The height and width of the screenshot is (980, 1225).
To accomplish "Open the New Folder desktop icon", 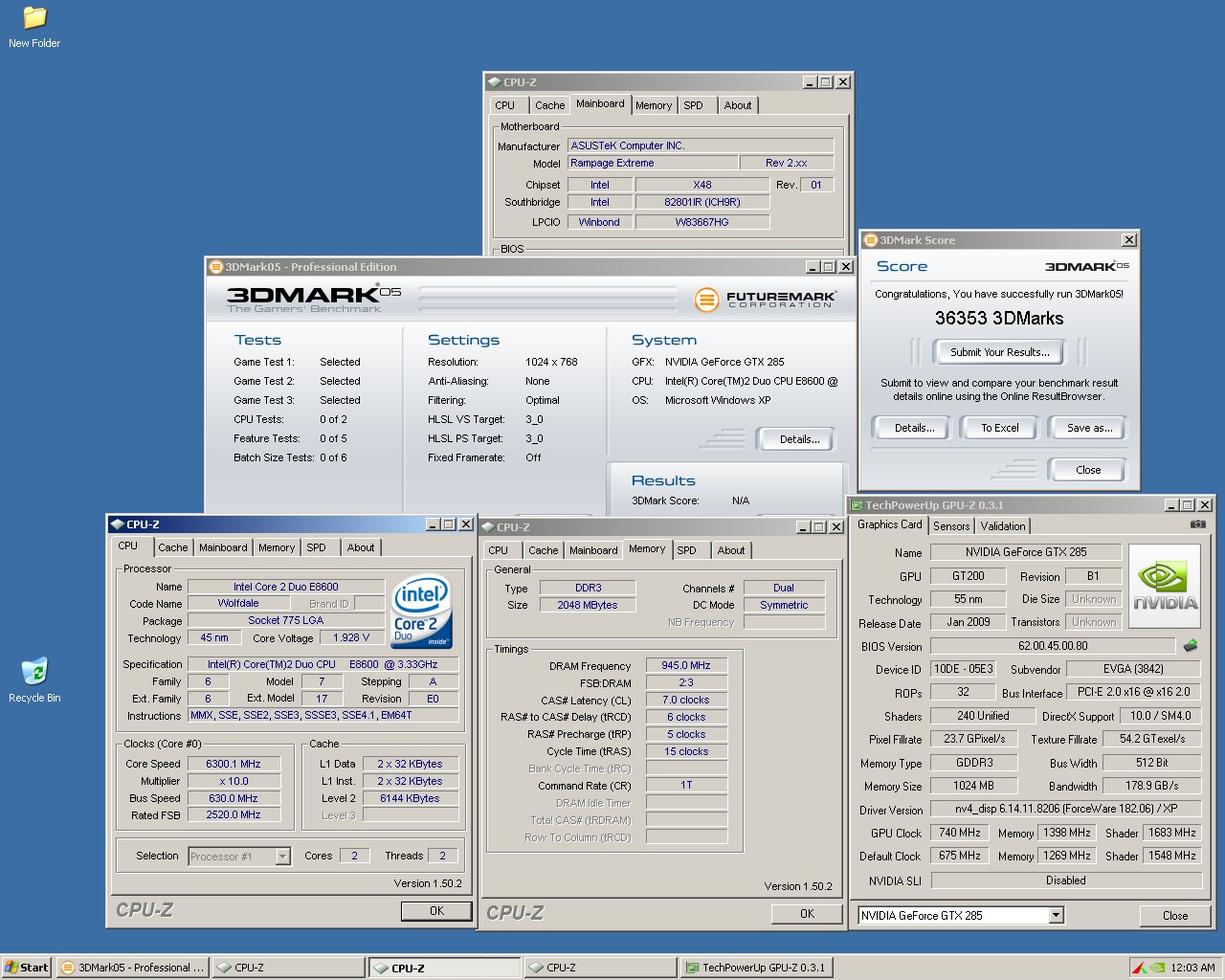I will [x=34, y=27].
